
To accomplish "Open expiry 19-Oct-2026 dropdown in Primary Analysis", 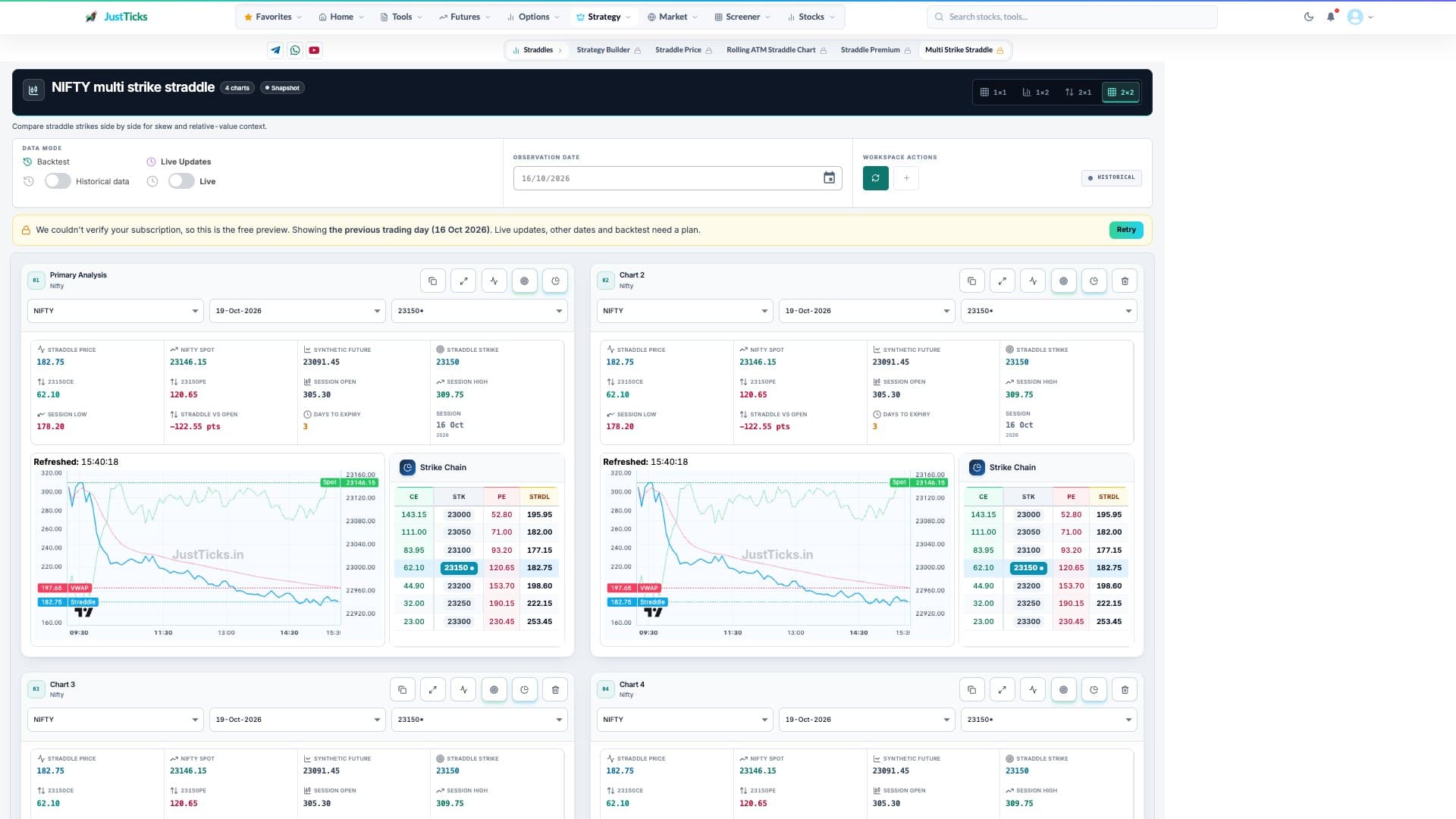I will point(297,311).
